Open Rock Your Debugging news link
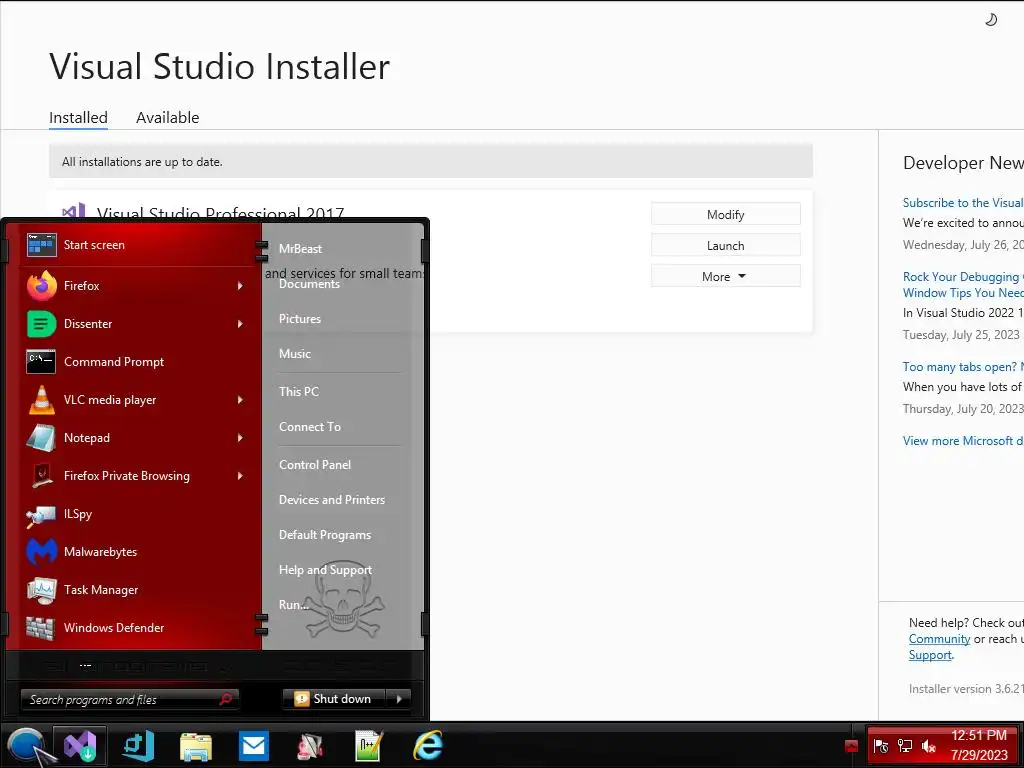Viewport: 1024px width, 768px height. point(963,285)
